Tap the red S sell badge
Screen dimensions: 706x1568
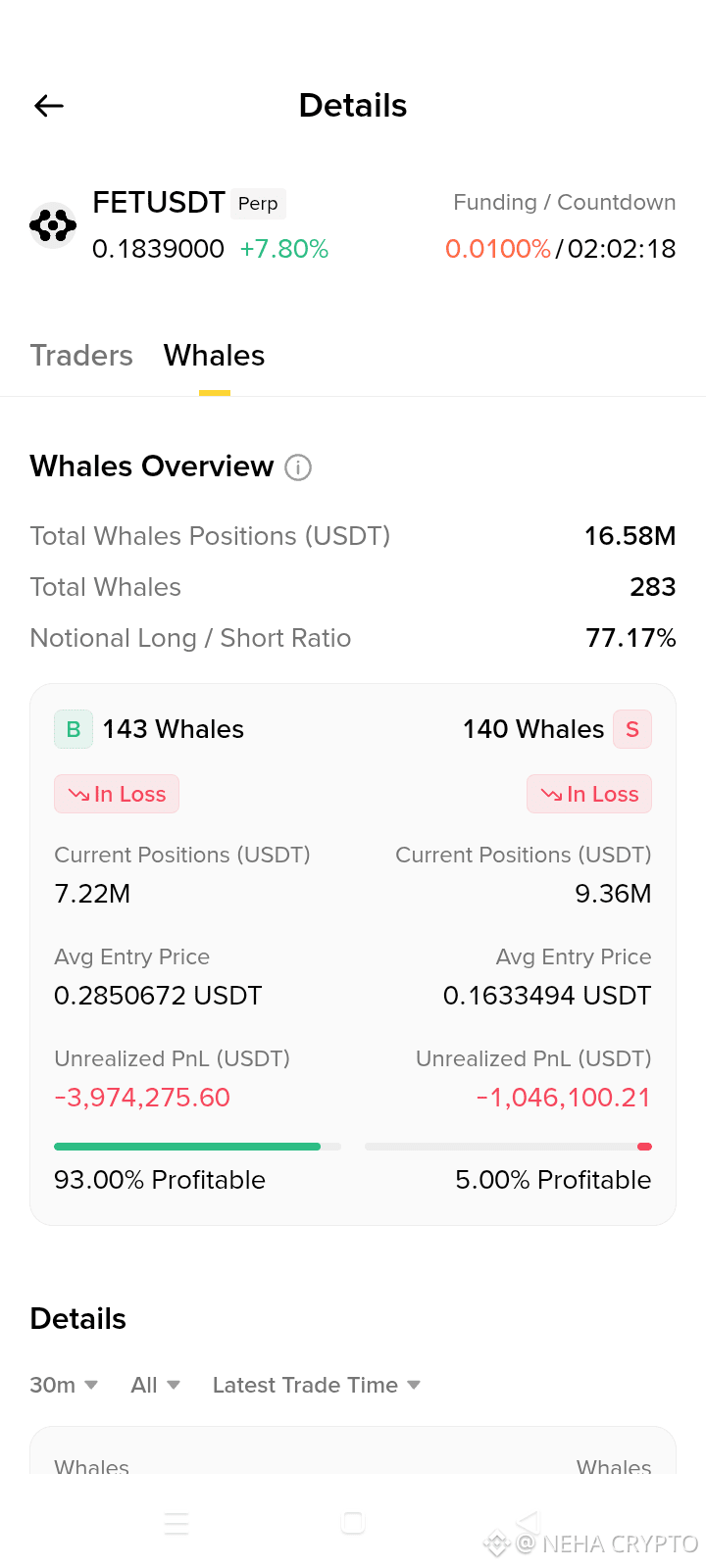(x=632, y=729)
